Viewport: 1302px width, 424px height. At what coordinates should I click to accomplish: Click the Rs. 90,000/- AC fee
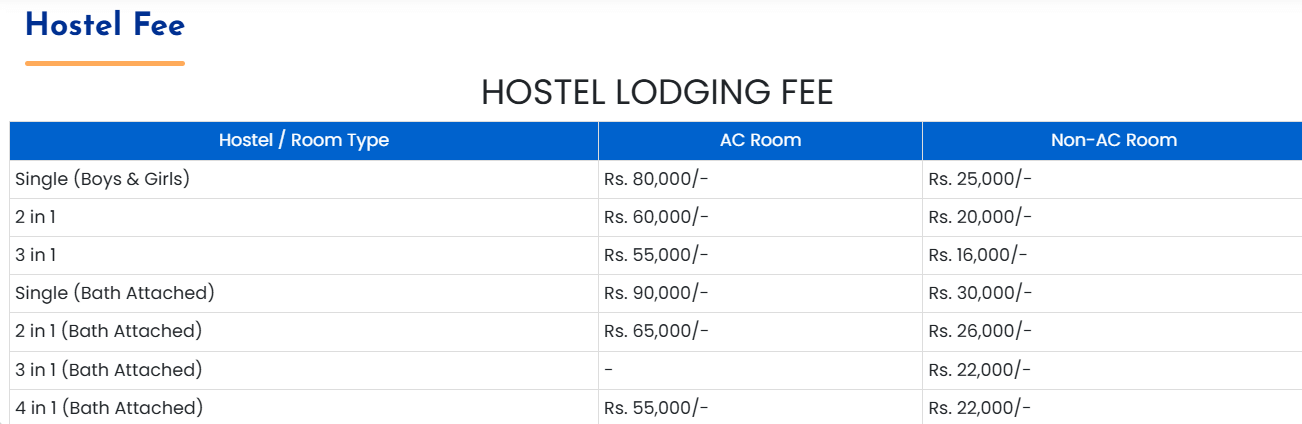[x=656, y=293]
